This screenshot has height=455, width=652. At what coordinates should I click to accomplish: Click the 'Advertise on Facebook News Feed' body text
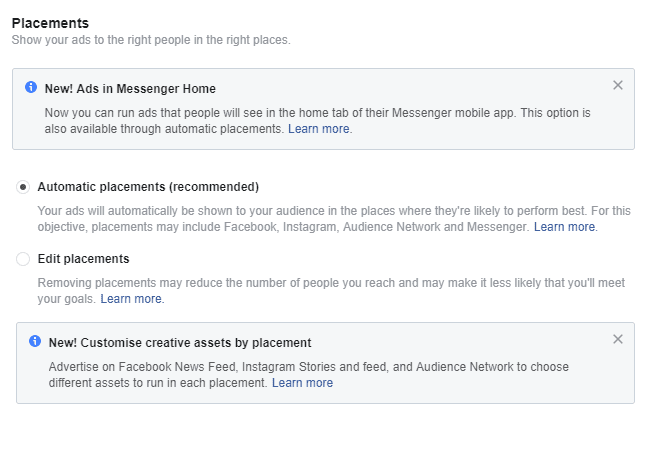click(309, 375)
